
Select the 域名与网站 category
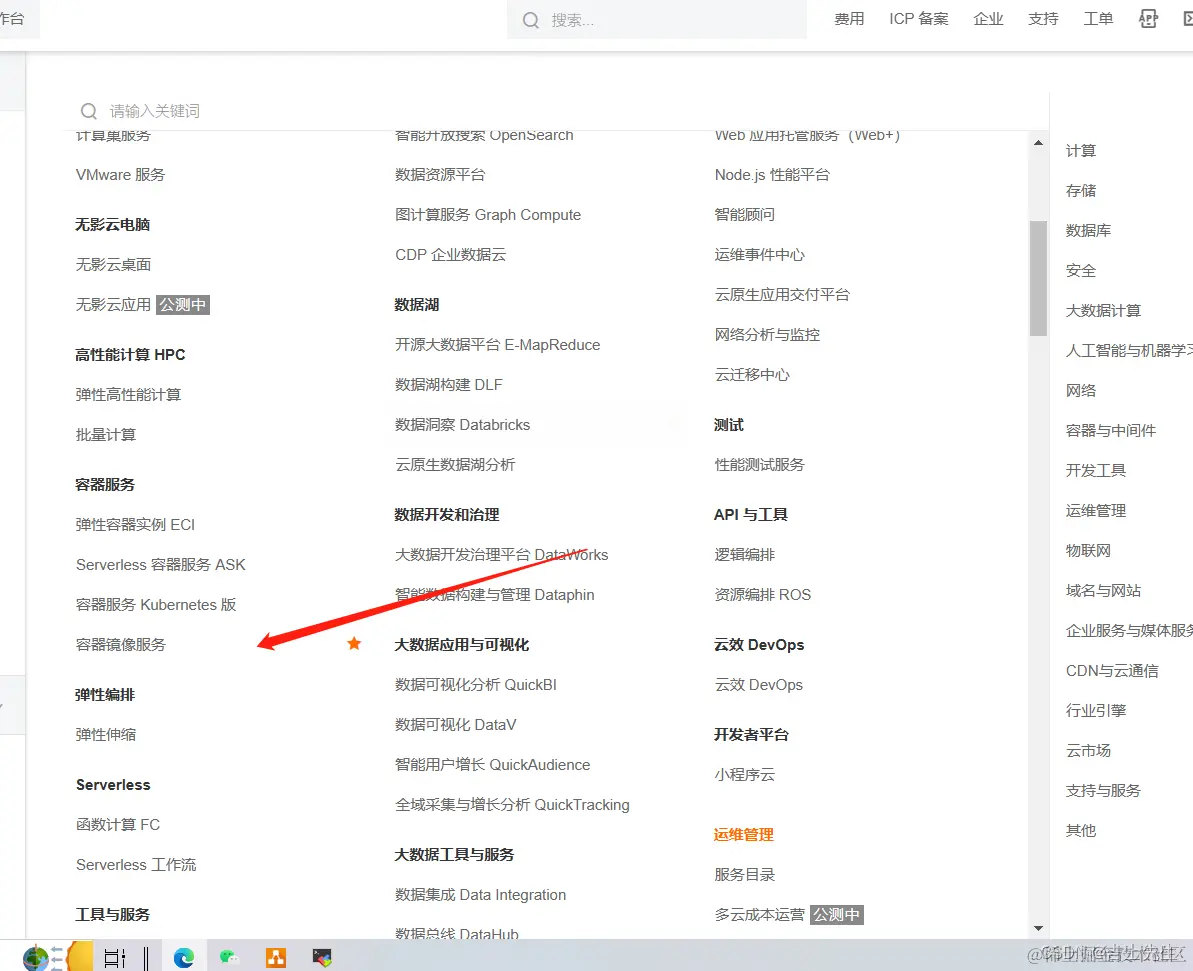click(x=1104, y=591)
